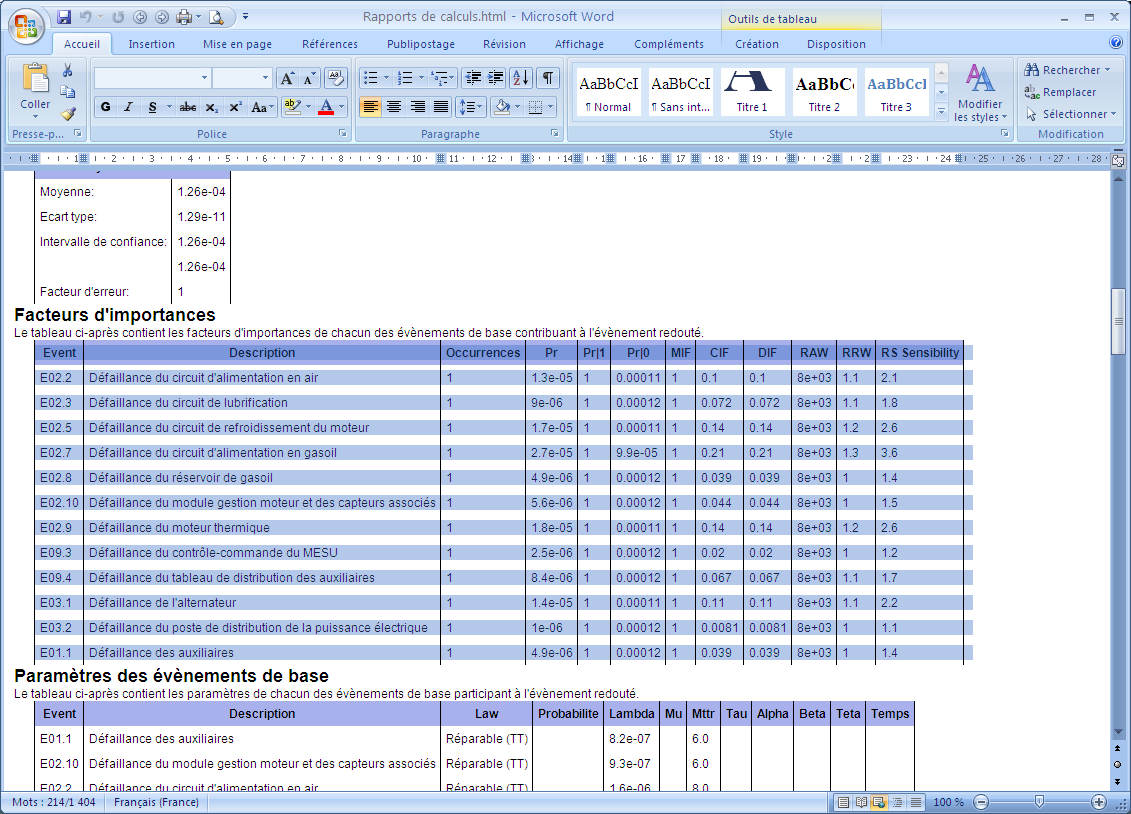Expand the styles gallery More arrow
Viewport: 1131px width, 814px height.
click(x=941, y=112)
